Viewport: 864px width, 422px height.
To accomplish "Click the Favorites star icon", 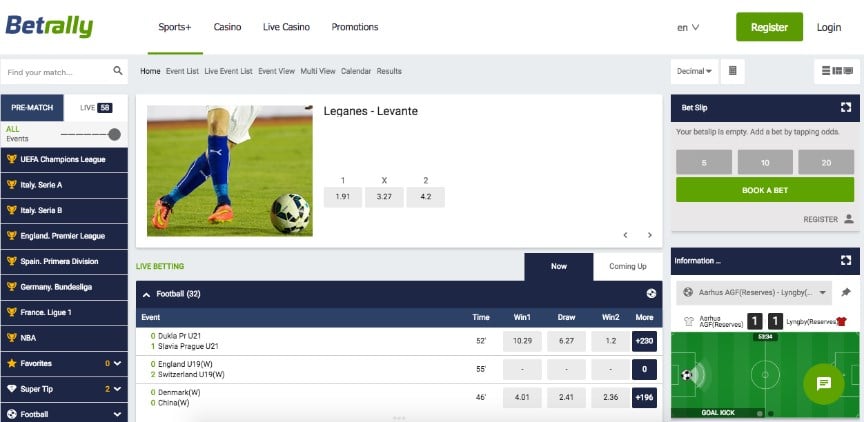I will click(x=12, y=363).
